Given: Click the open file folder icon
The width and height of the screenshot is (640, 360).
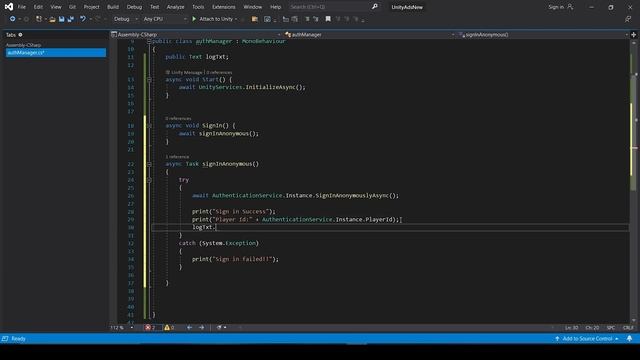Looking at the screenshot, I should click(x=52, y=19).
